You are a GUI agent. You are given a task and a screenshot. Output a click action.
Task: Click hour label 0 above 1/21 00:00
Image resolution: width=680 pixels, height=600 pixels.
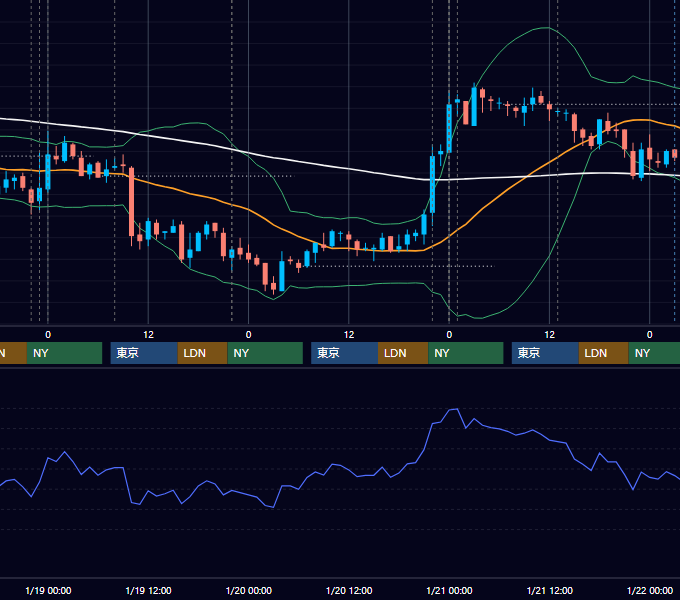click(x=449, y=335)
